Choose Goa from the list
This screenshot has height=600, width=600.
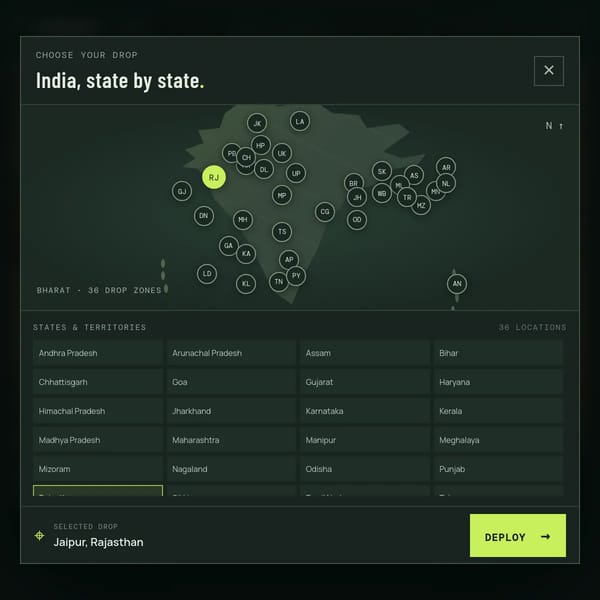(x=232, y=382)
